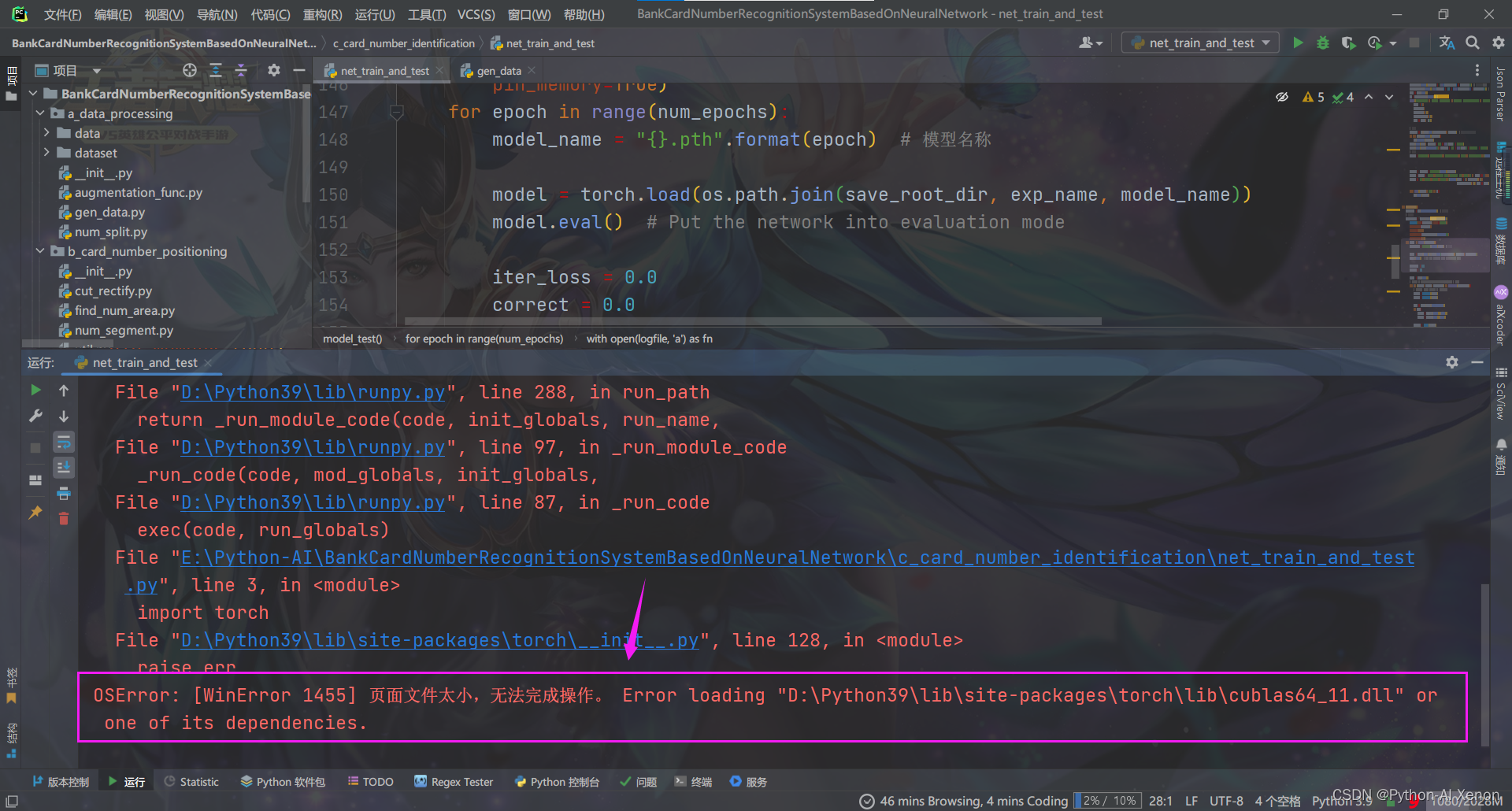Toggle reader mode eye icon in editor
The image size is (1512, 811).
(x=1282, y=97)
